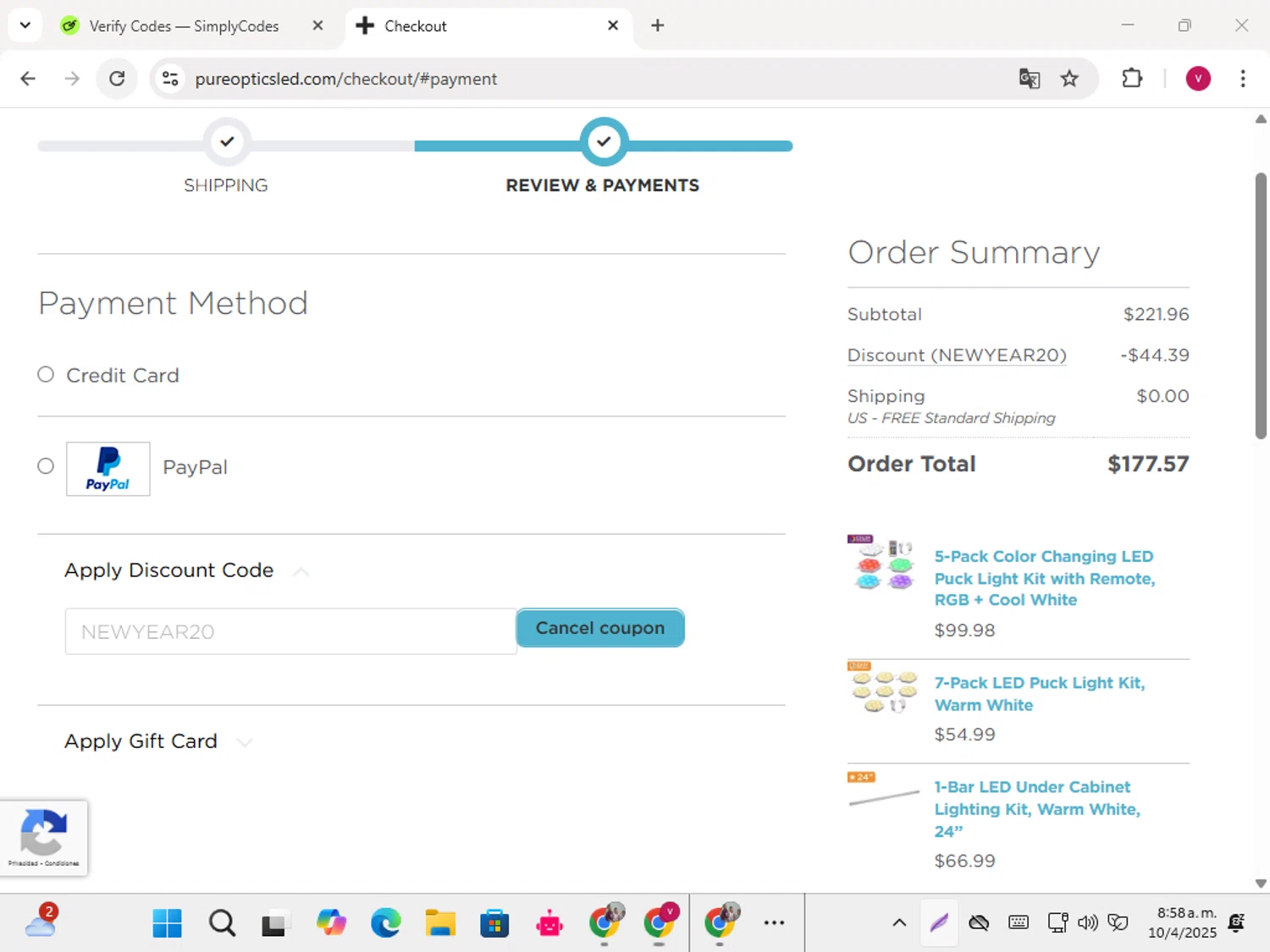
Task: Open File Explorer from the taskbar
Action: click(x=440, y=923)
